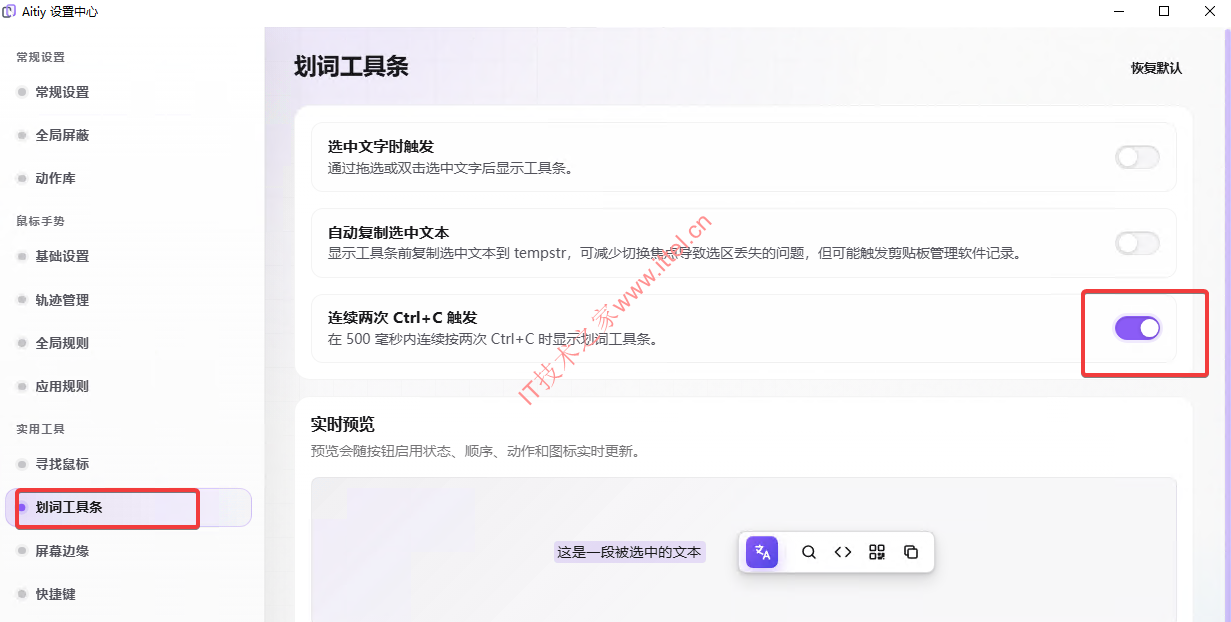Open 快捷键 in sidebar
1231x622 pixels.
(128, 594)
